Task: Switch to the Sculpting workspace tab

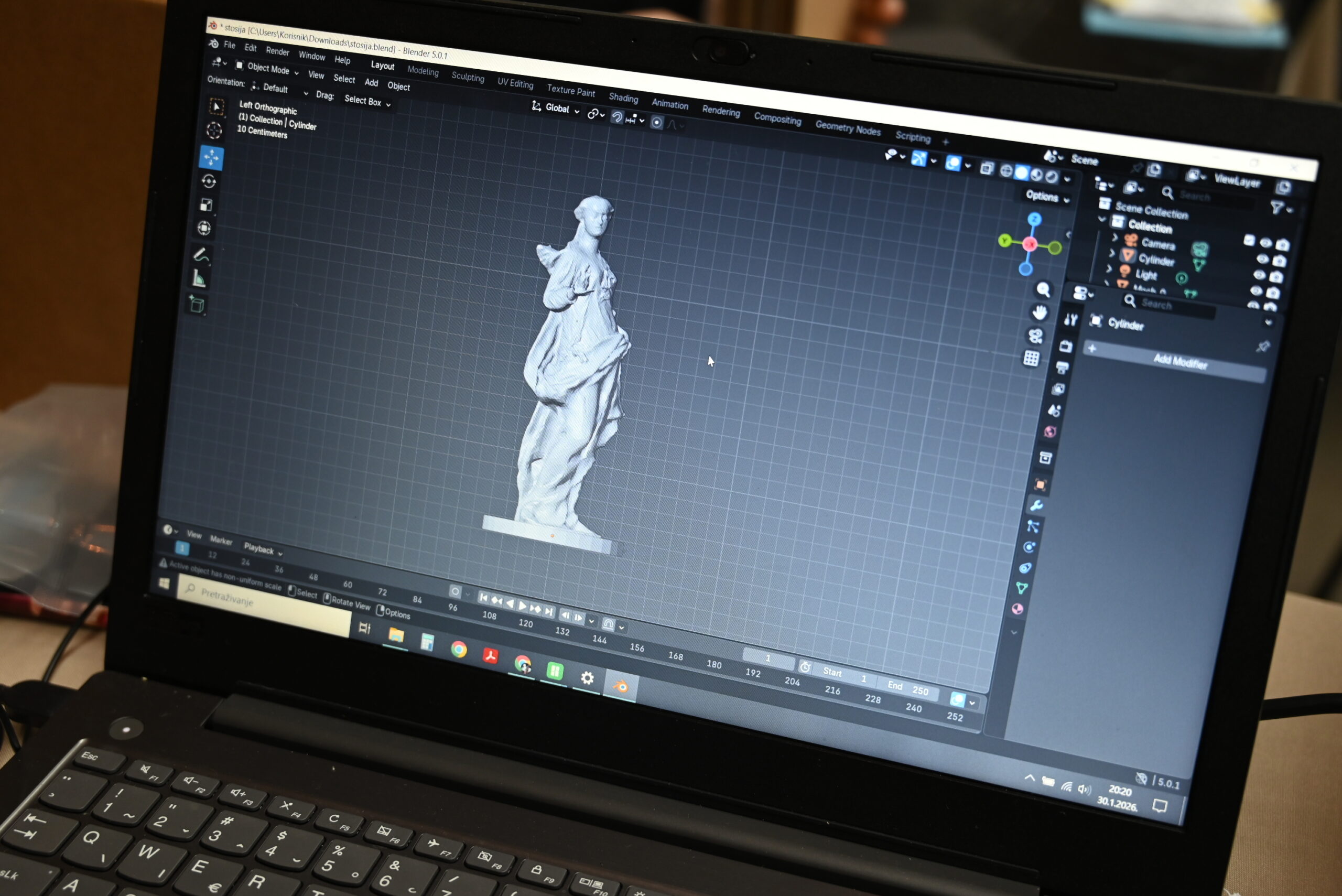Action: point(467,77)
